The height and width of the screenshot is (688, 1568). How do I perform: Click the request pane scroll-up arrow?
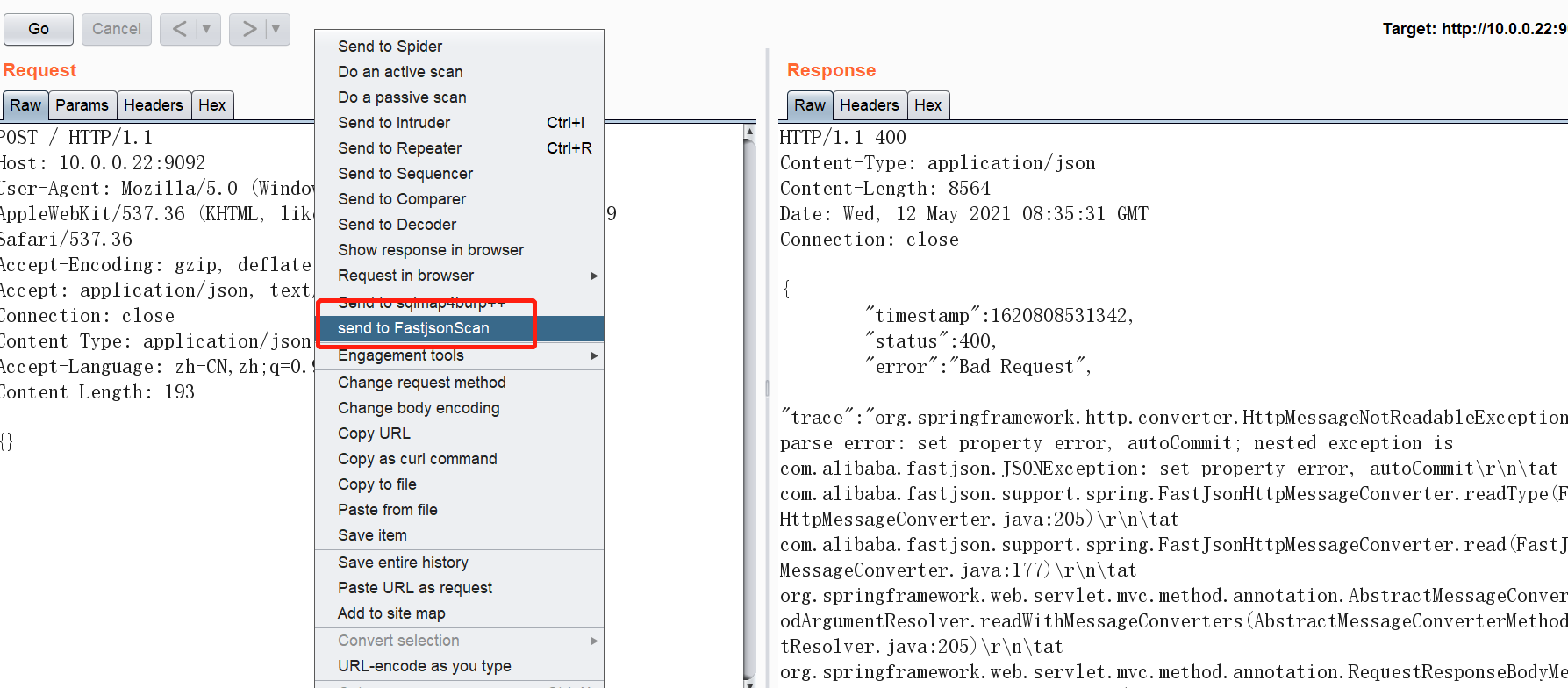(x=749, y=132)
